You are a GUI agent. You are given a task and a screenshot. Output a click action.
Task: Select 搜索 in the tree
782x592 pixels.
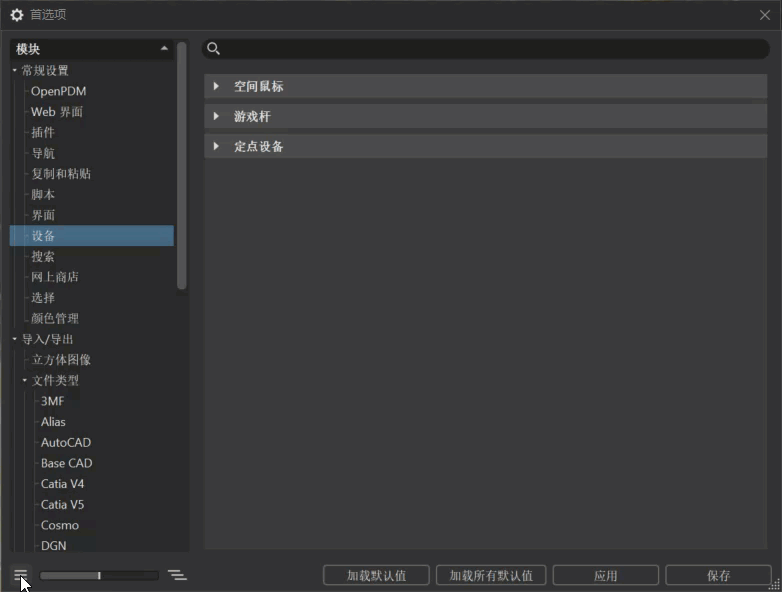click(43, 256)
